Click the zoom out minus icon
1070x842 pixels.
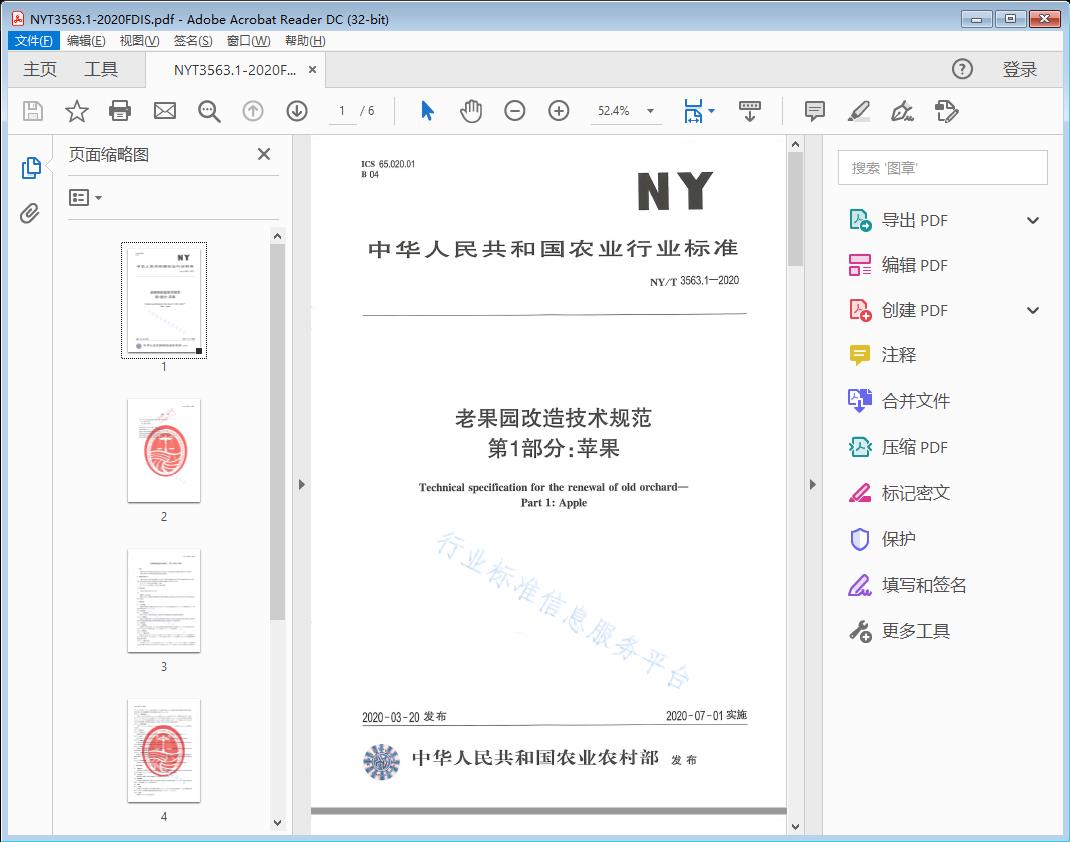515,111
